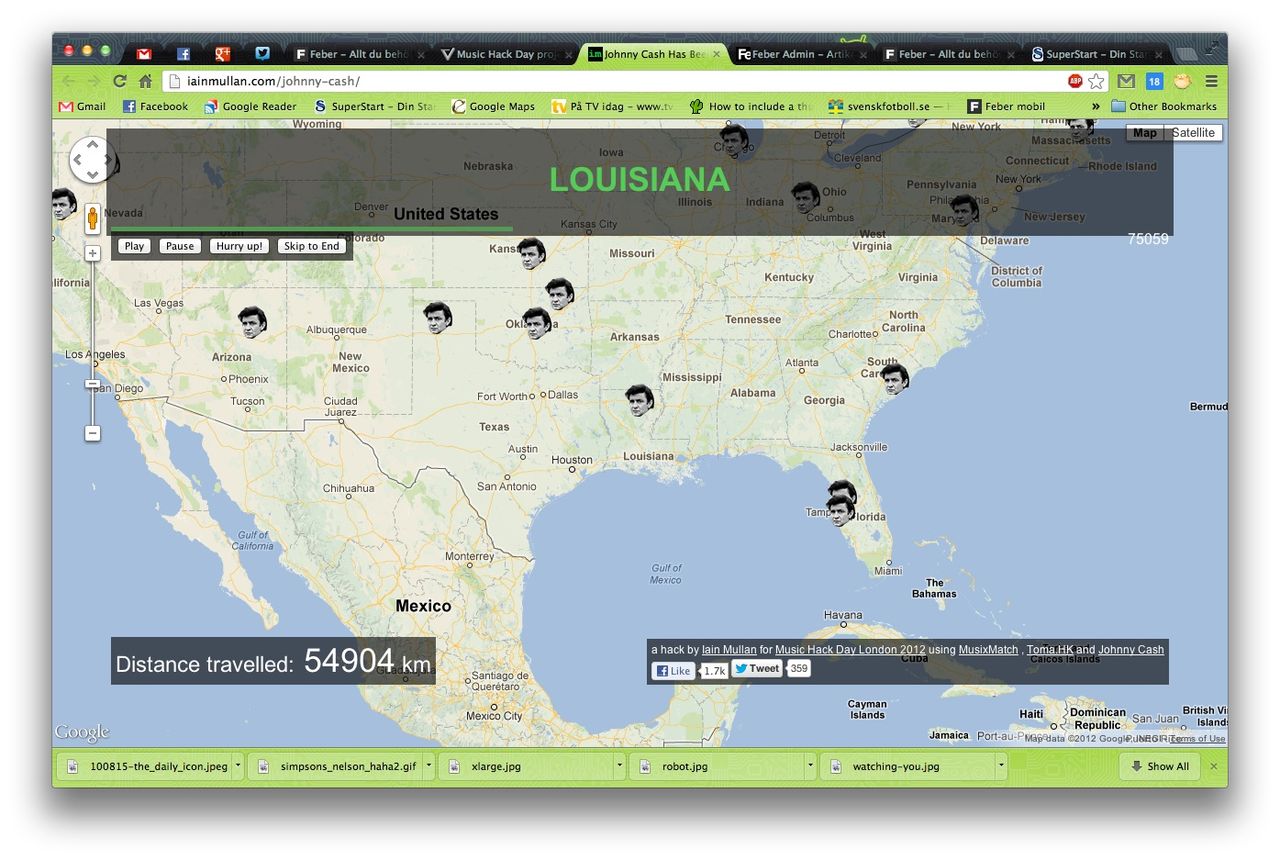The width and height of the screenshot is (1280, 860).
Task: Click the Skip to End button
Action: pos(312,246)
